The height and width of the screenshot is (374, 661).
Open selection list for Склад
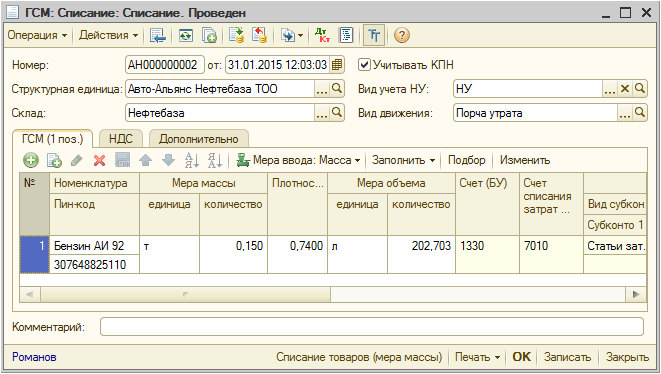click(322, 113)
